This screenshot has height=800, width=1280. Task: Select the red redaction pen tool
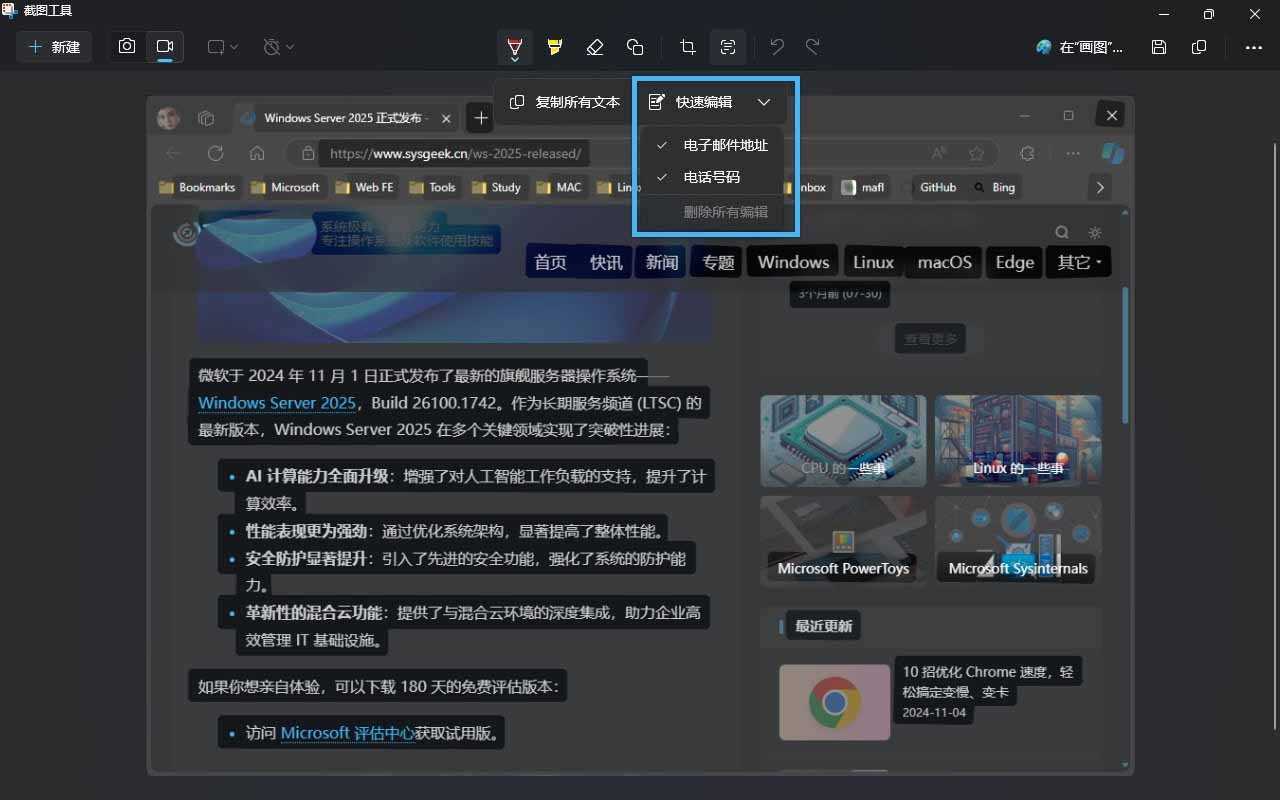click(515, 47)
